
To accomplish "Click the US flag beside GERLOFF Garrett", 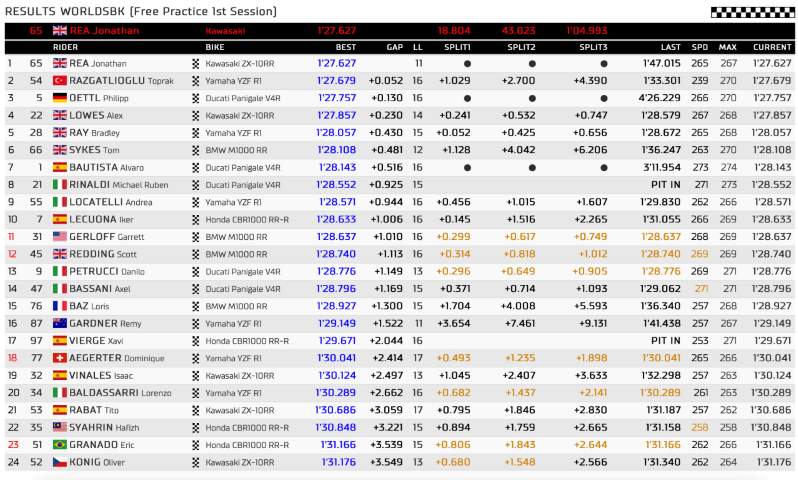I will 60,236.
